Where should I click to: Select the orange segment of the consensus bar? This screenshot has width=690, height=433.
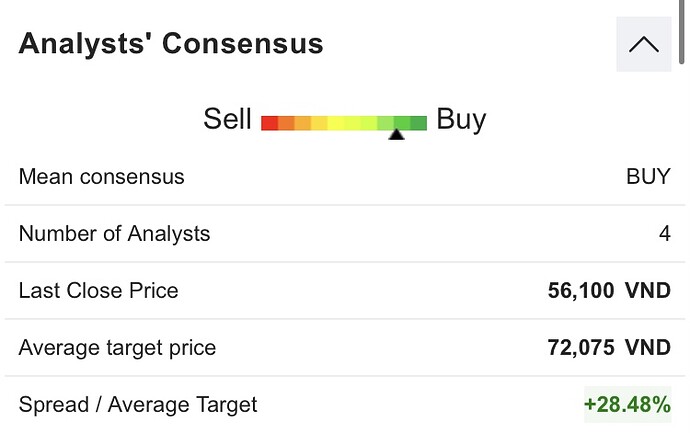point(286,123)
